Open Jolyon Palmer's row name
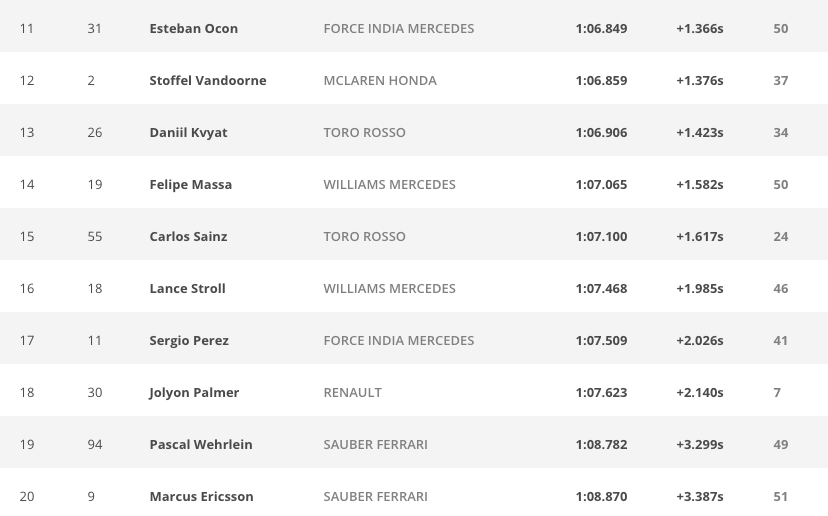Screen dimensions: 828x516 pyautogui.click(x=194, y=392)
